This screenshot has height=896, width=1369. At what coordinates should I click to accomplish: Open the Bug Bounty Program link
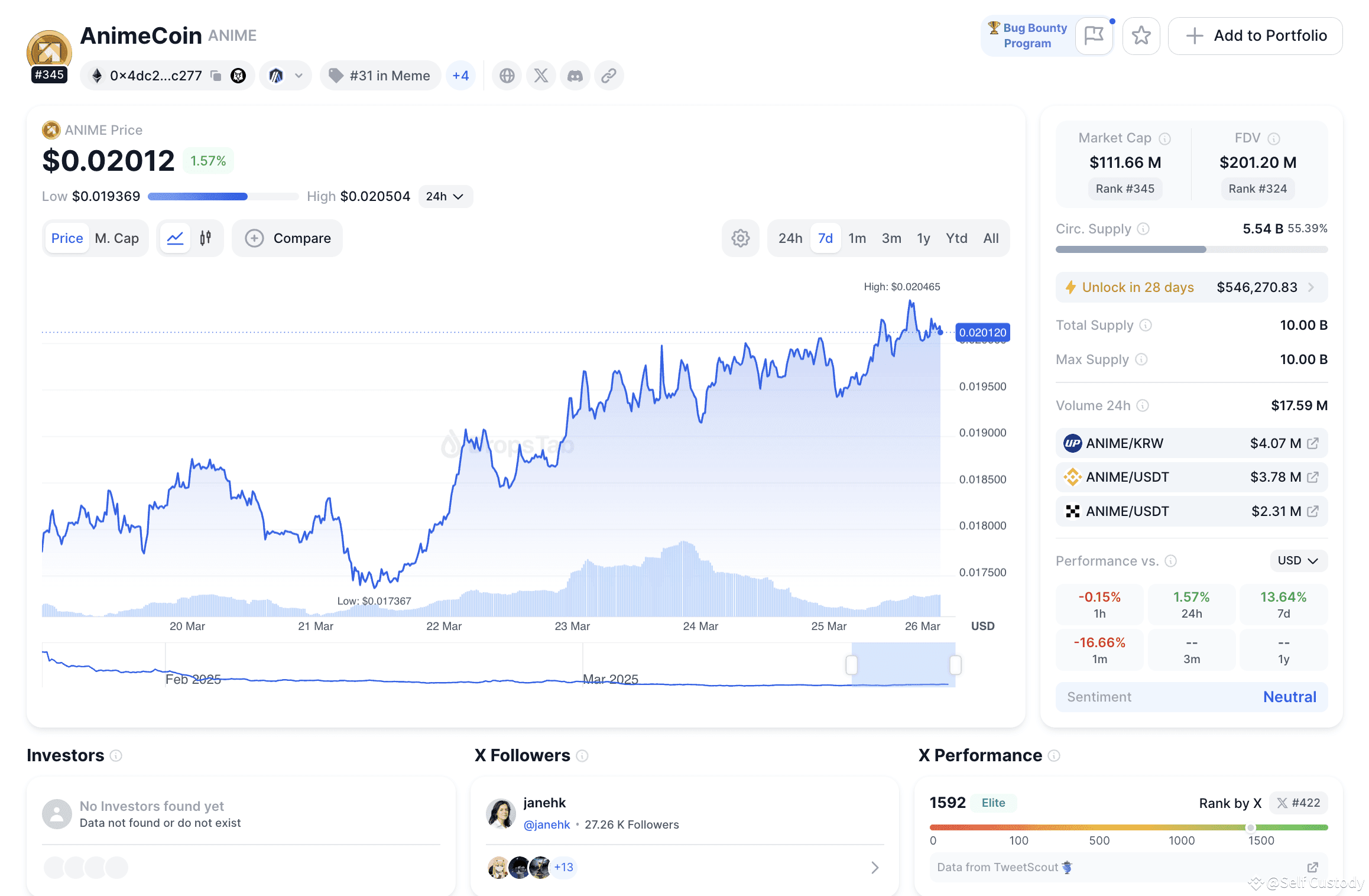pyautogui.click(x=1029, y=35)
